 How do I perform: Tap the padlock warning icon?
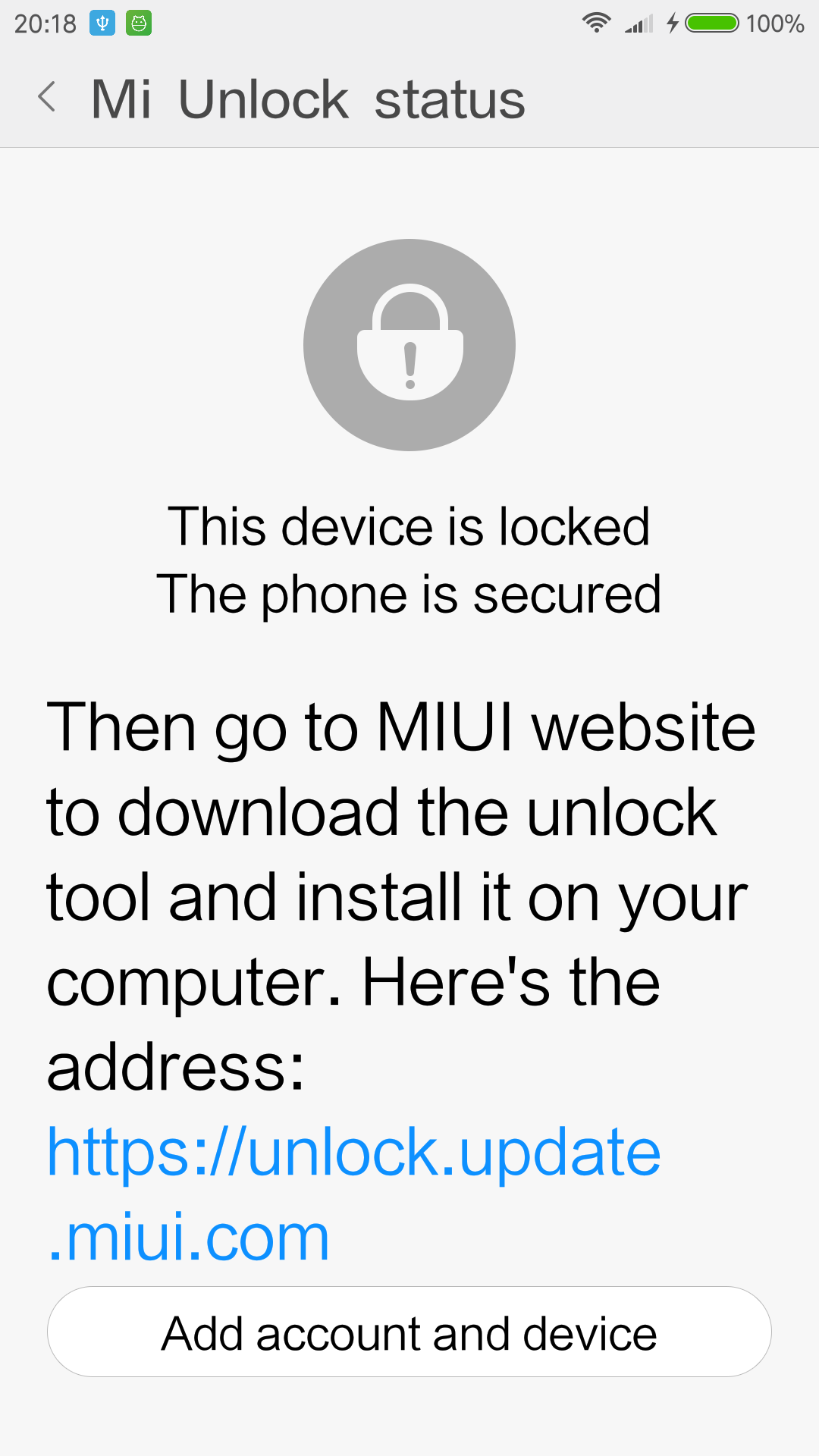click(409, 345)
